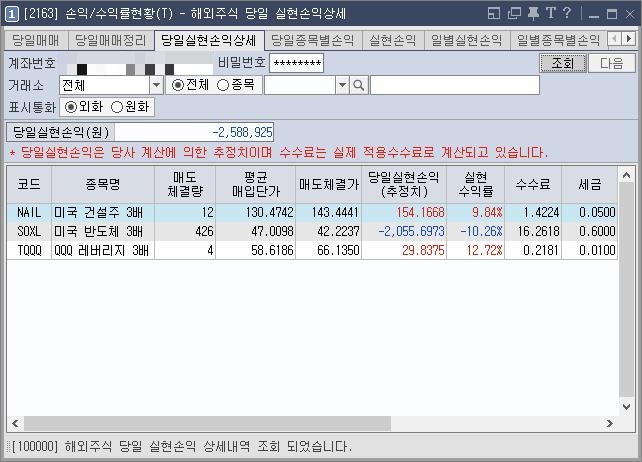The width and height of the screenshot is (642, 462).
Task: Close the 2163 window
Action: (630, 14)
